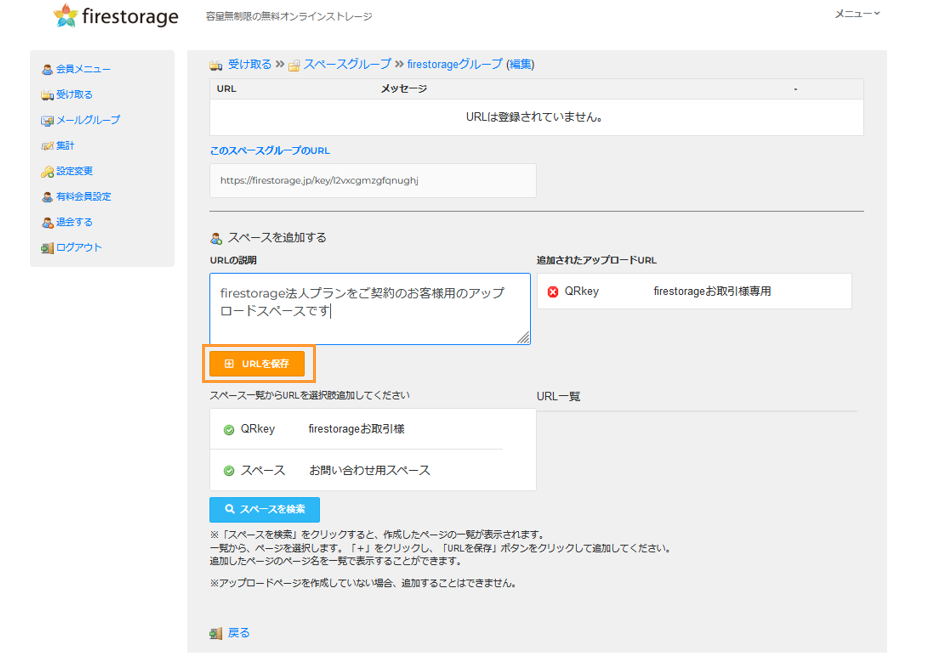Click ログアウト in the sidebar
Screen dimensions: 934x667
pyautogui.click(x=79, y=248)
